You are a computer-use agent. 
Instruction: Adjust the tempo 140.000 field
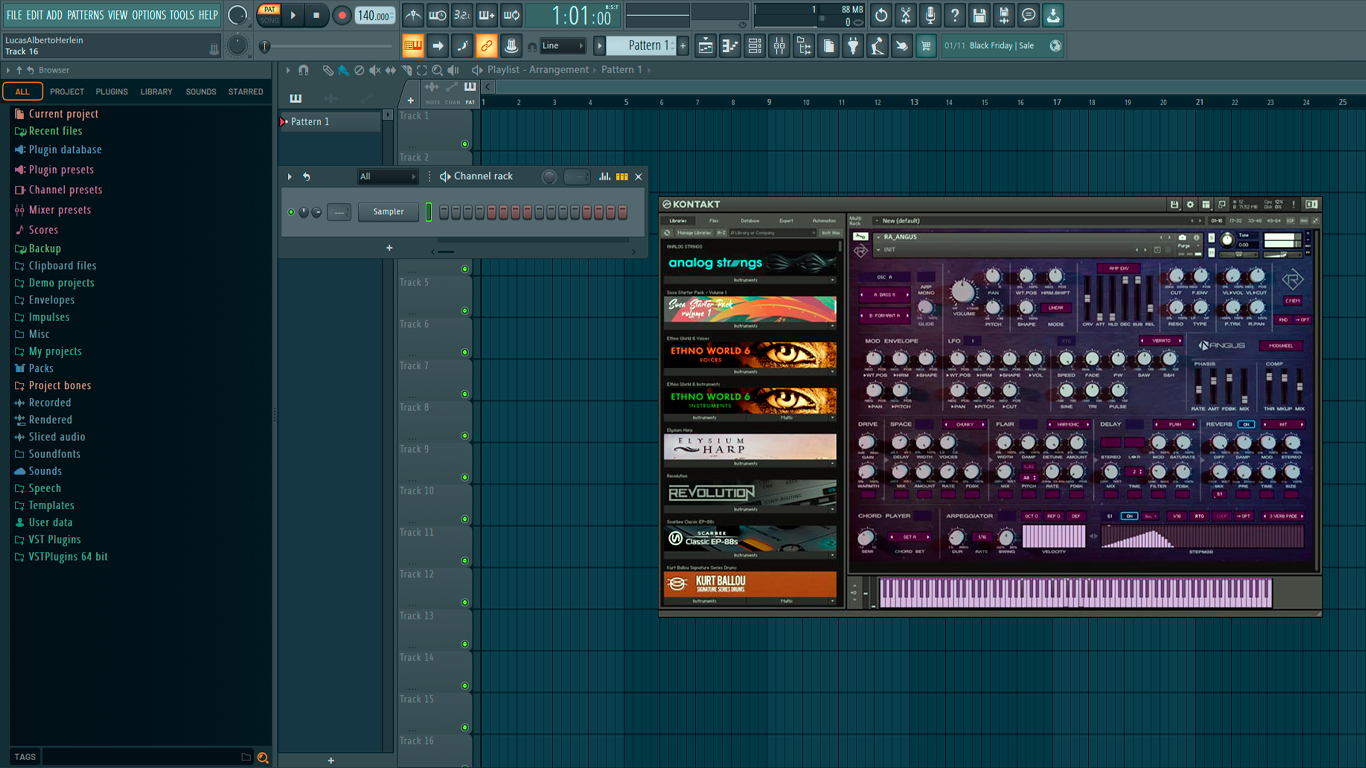(374, 16)
